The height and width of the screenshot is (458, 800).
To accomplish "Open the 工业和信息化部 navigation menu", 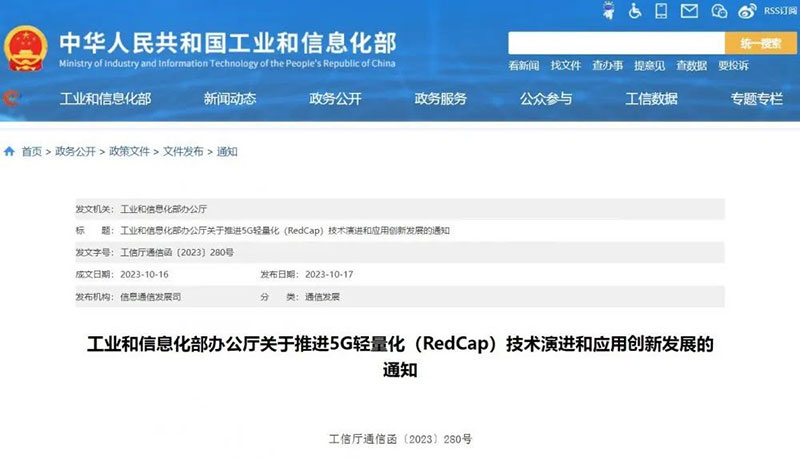I will [x=105, y=99].
